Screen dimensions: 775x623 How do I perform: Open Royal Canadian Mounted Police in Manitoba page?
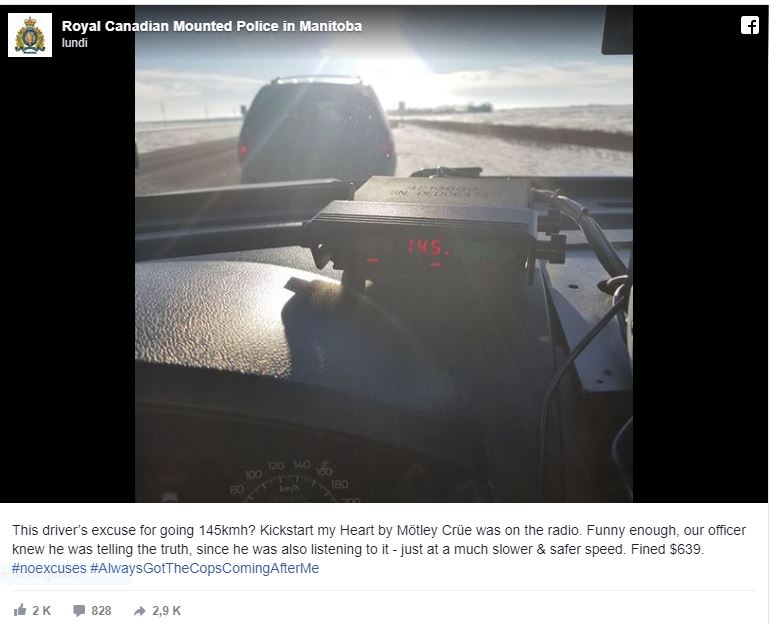point(212,26)
